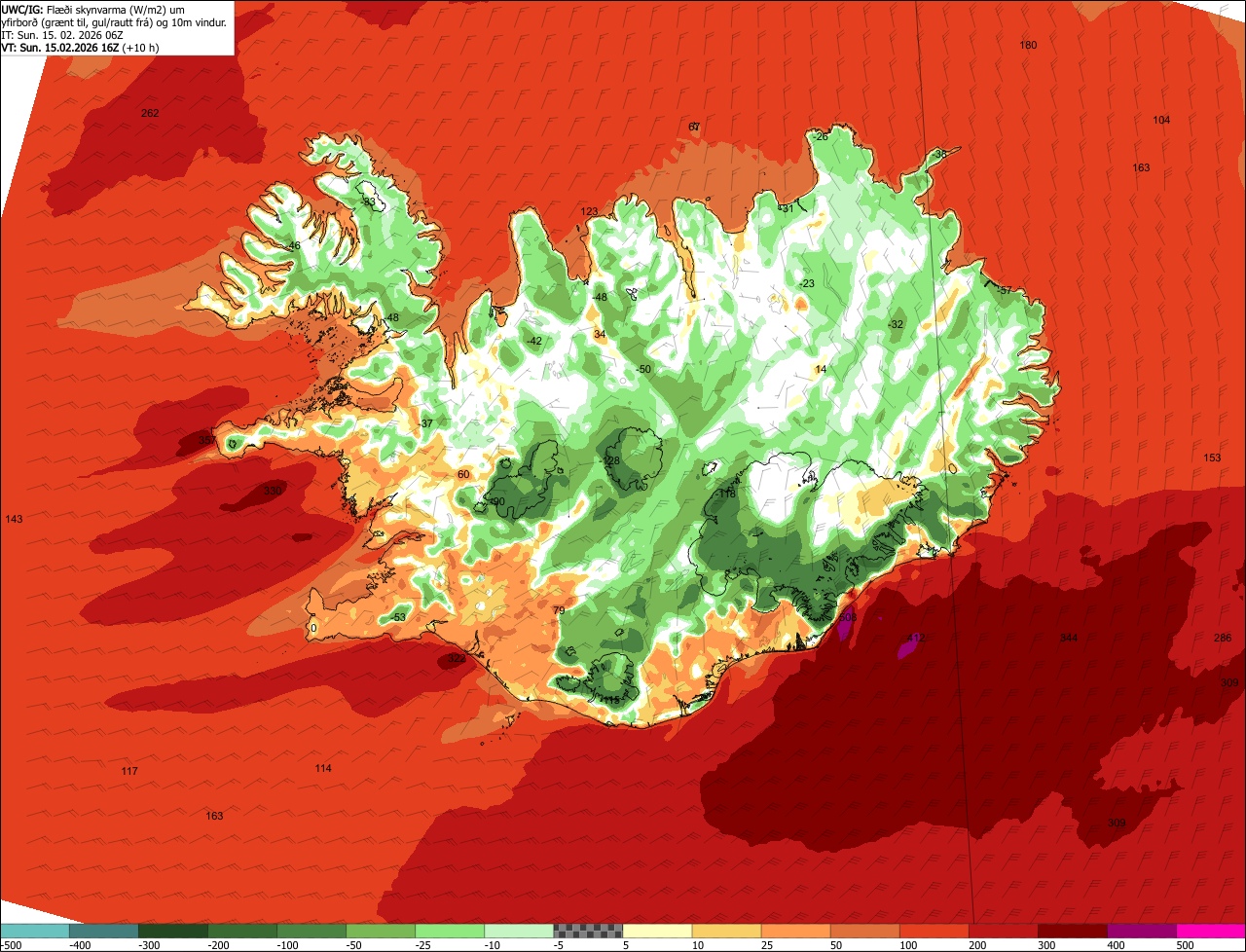Screen dimensions: 1246x952
Task: Click the map value -31
Action: click(x=787, y=207)
